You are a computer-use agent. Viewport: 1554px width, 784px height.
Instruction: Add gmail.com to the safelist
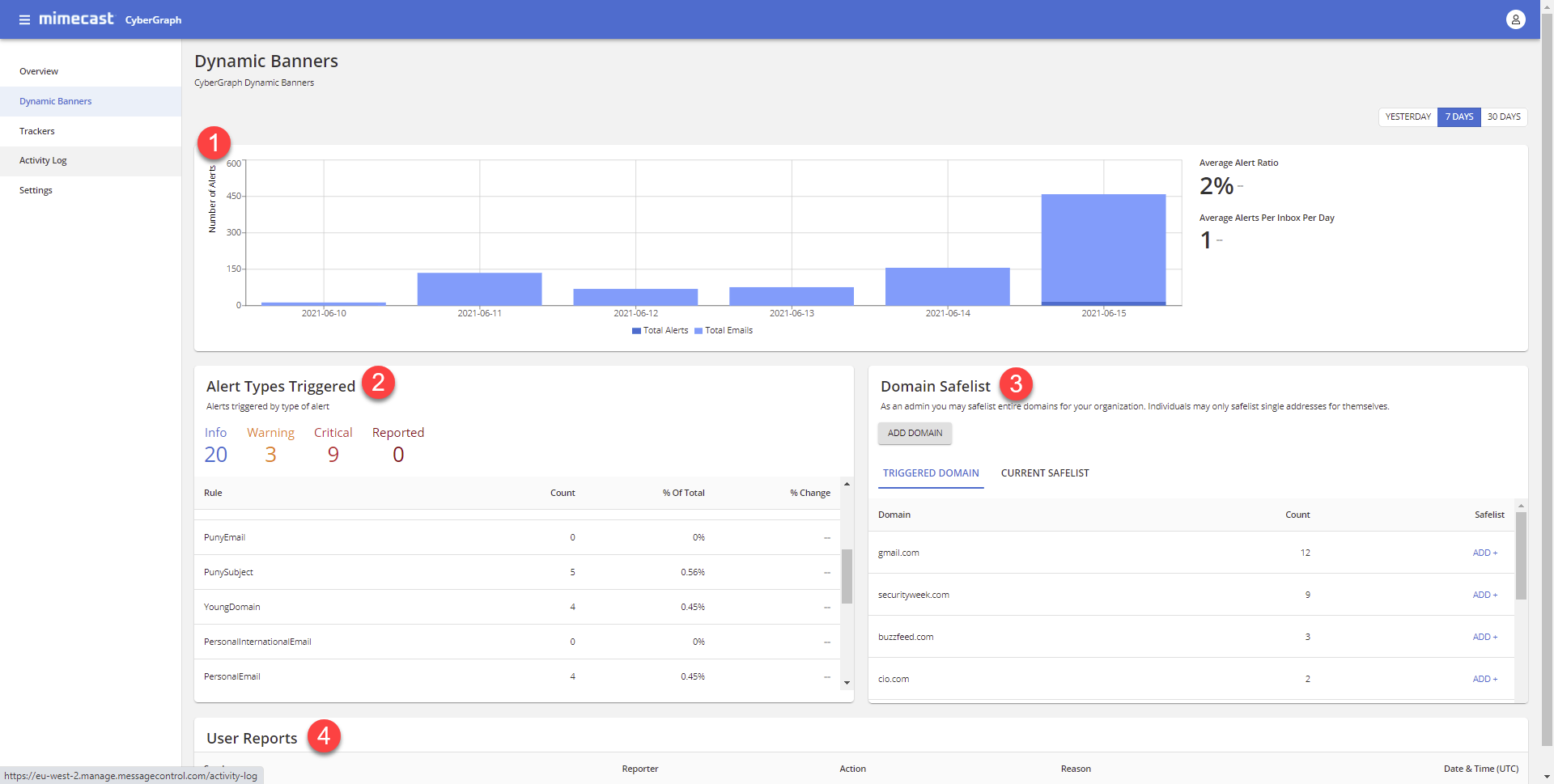[1484, 553]
